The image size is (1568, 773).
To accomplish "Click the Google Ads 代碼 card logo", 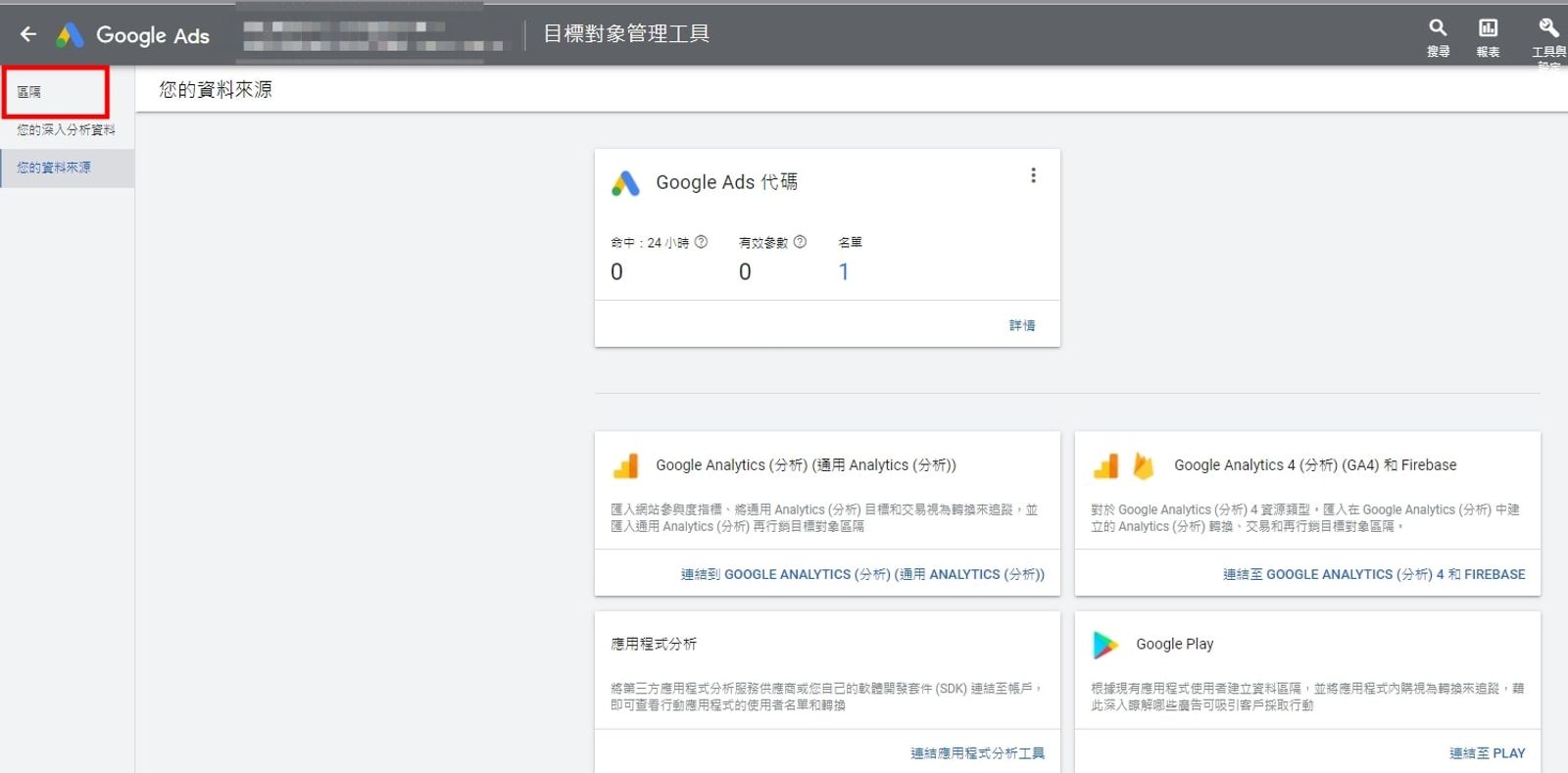I will point(625,183).
